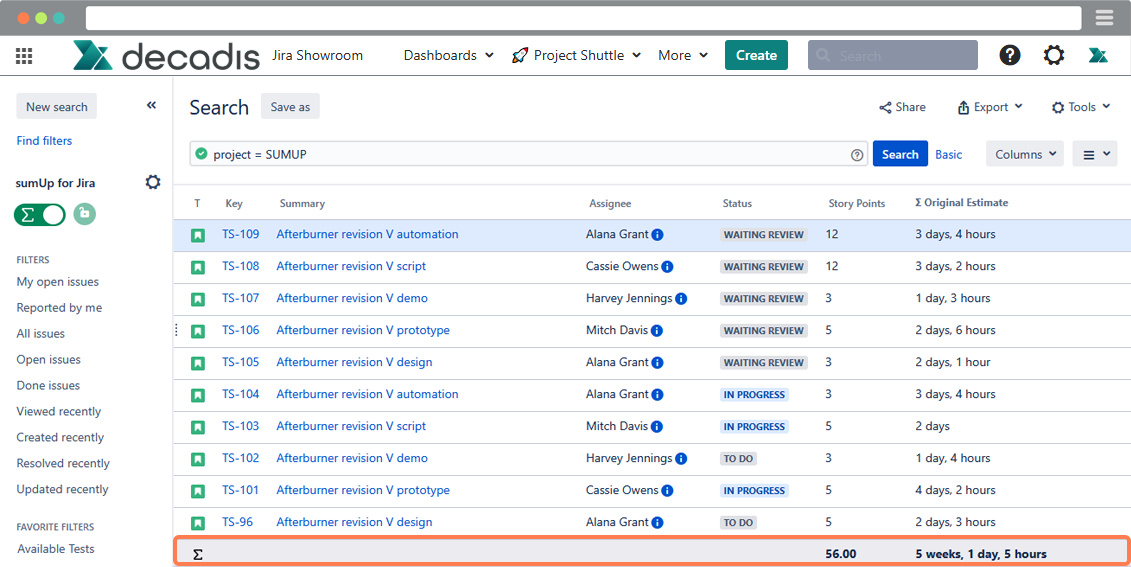Open the Project Shuttle menu
The width and height of the screenshot is (1131, 567).
(576, 55)
